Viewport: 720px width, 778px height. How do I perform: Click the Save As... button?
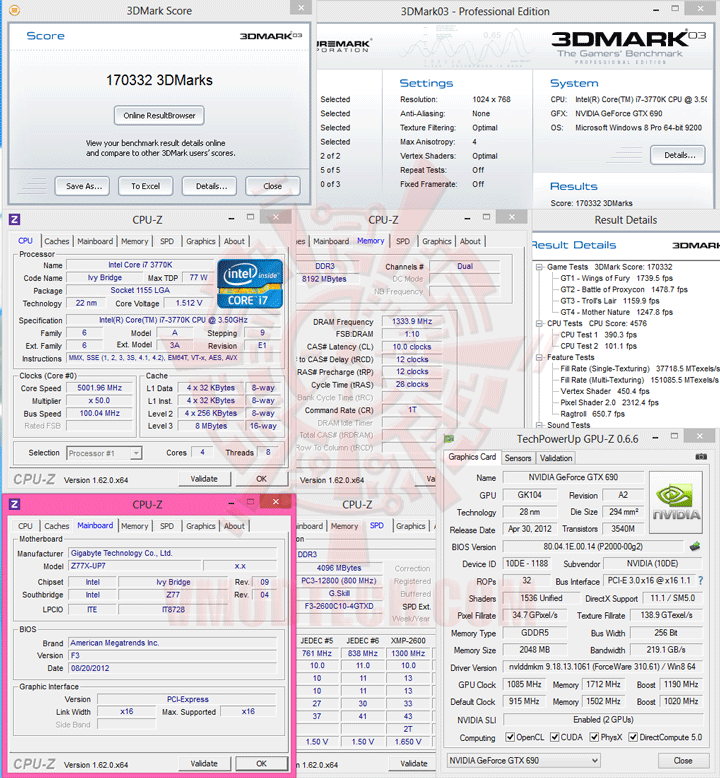82,186
